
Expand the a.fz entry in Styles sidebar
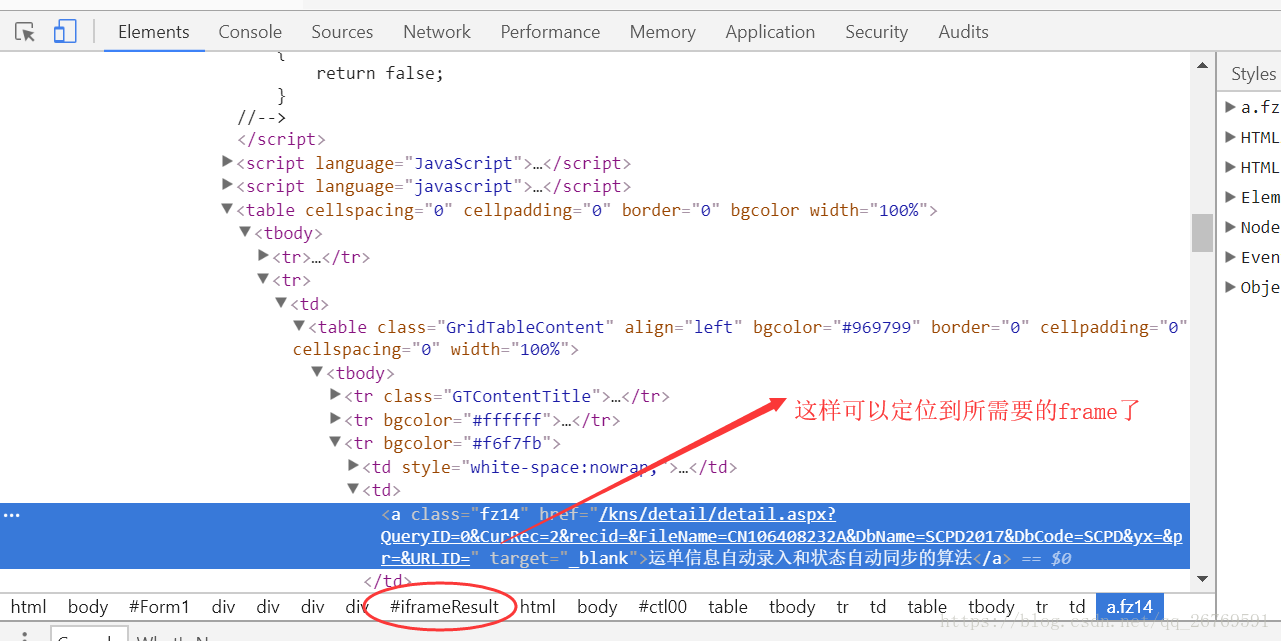1232,107
